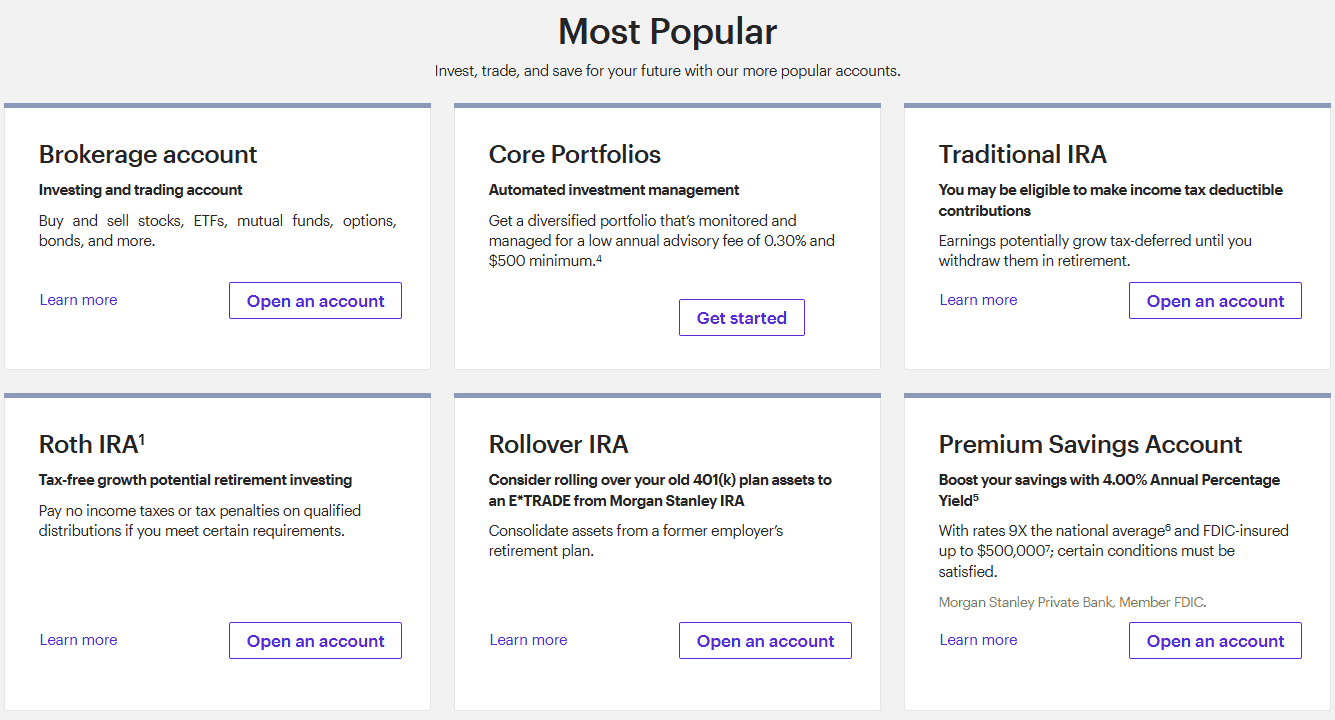Image resolution: width=1335 pixels, height=720 pixels.
Task: Open a Rollover IRA account
Action: click(x=765, y=640)
